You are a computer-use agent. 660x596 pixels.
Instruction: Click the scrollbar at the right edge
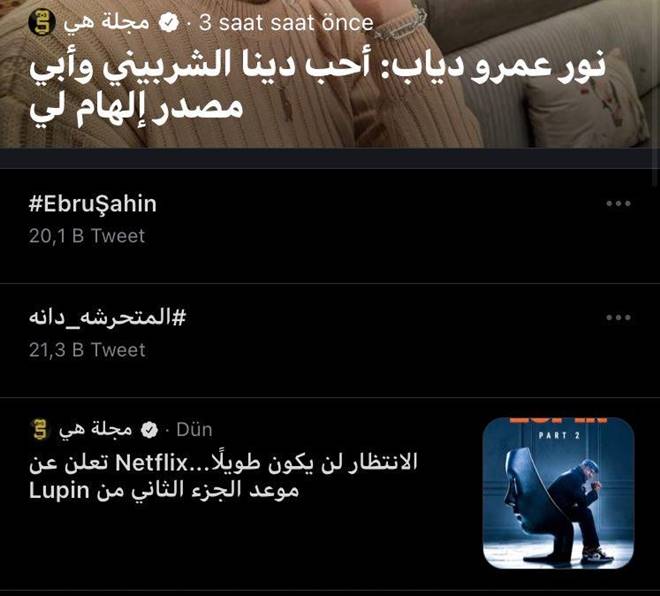coord(656,93)
